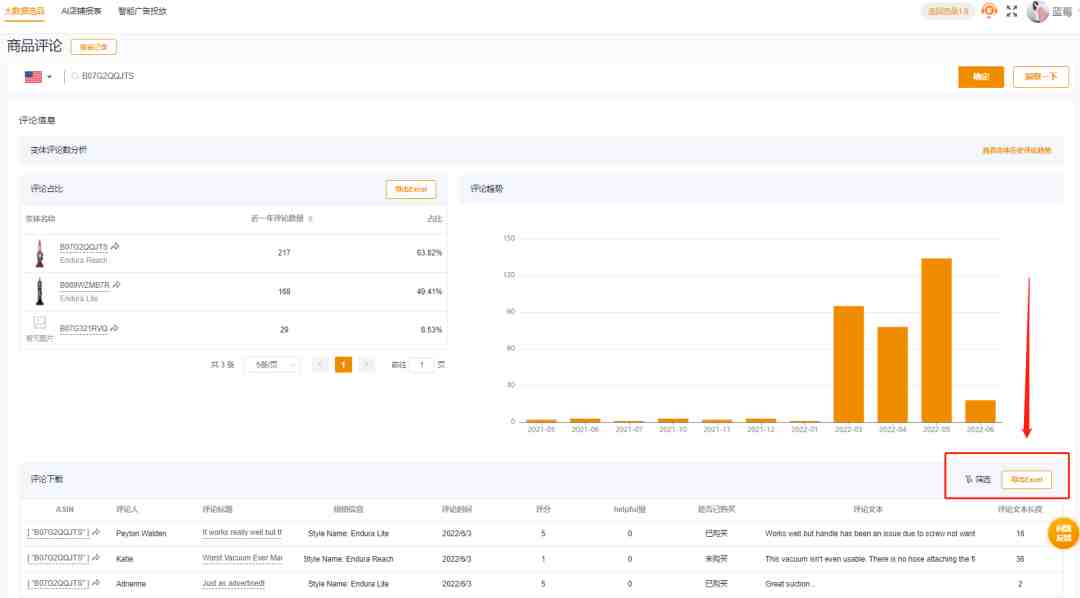Viewport: 1080px width, 598px height.
Task: Open the 5 per page size dropdown
Action: tap(273, 364)
